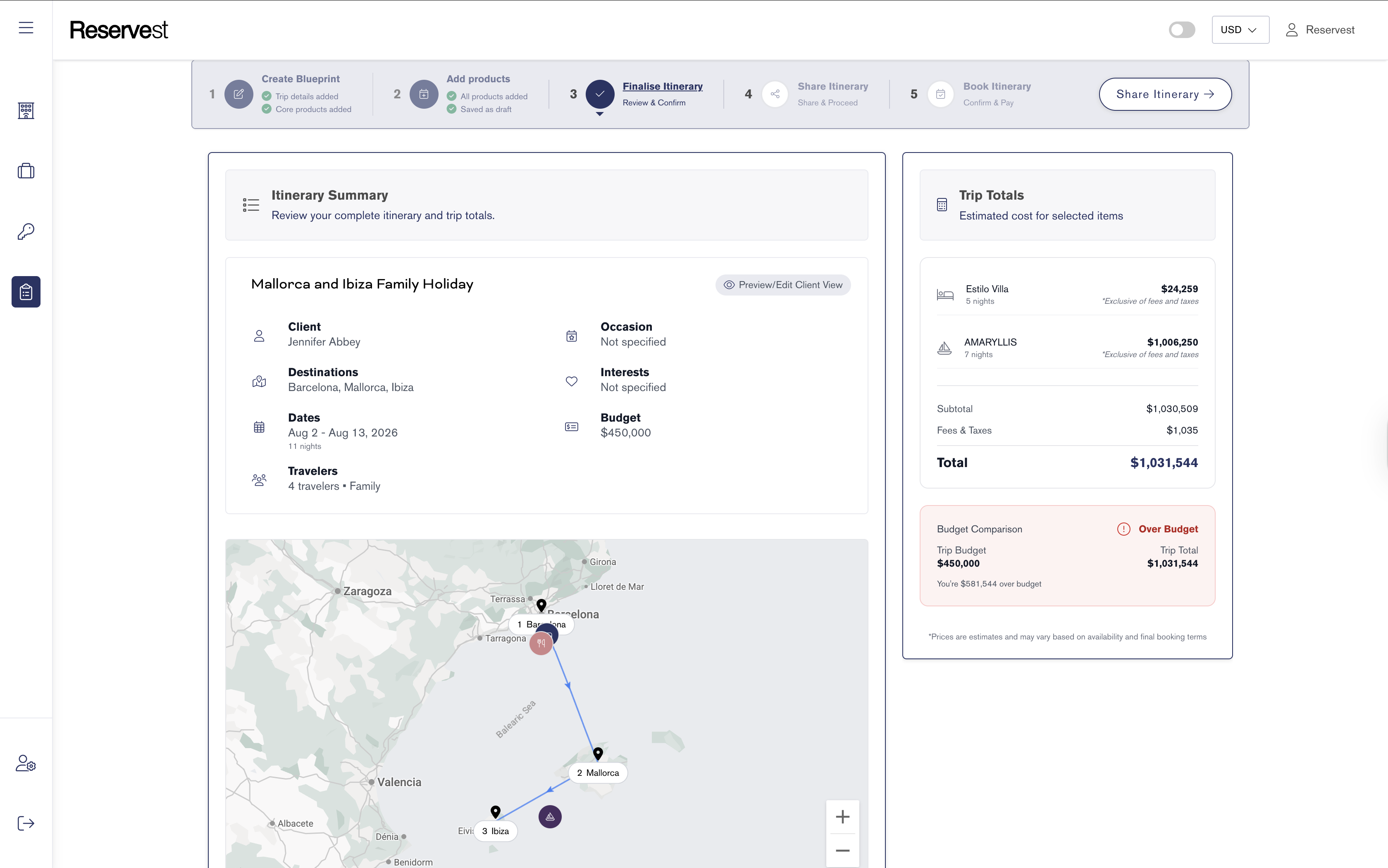Zoom out on the map
This screenshot has width=1388, height=868.
[842, 850]
